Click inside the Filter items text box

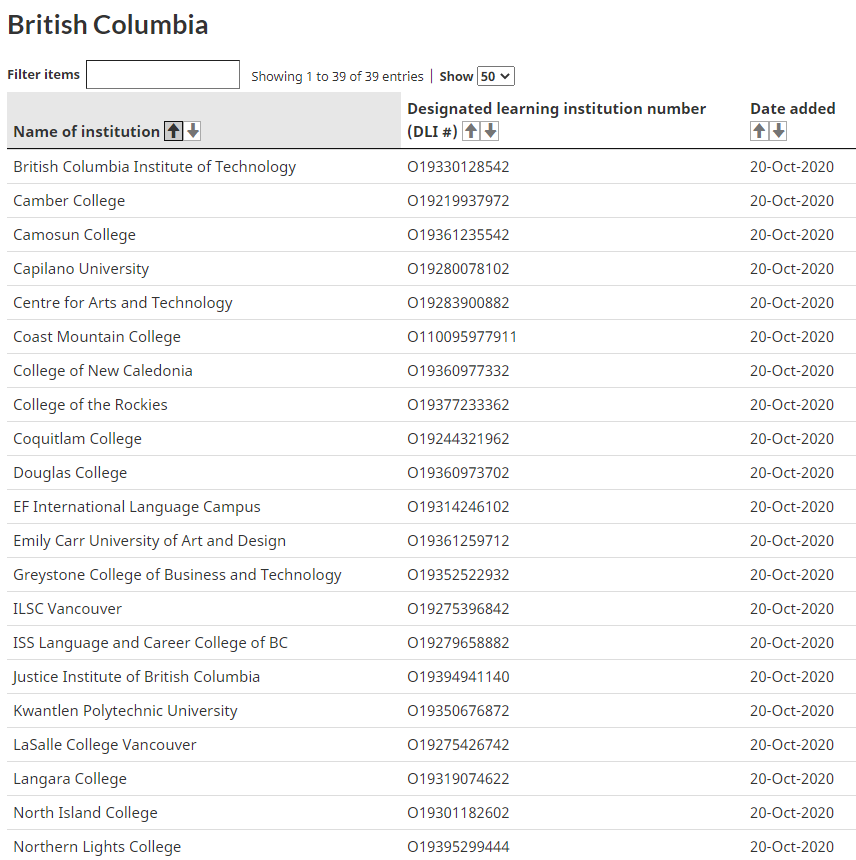coord(163,75)
